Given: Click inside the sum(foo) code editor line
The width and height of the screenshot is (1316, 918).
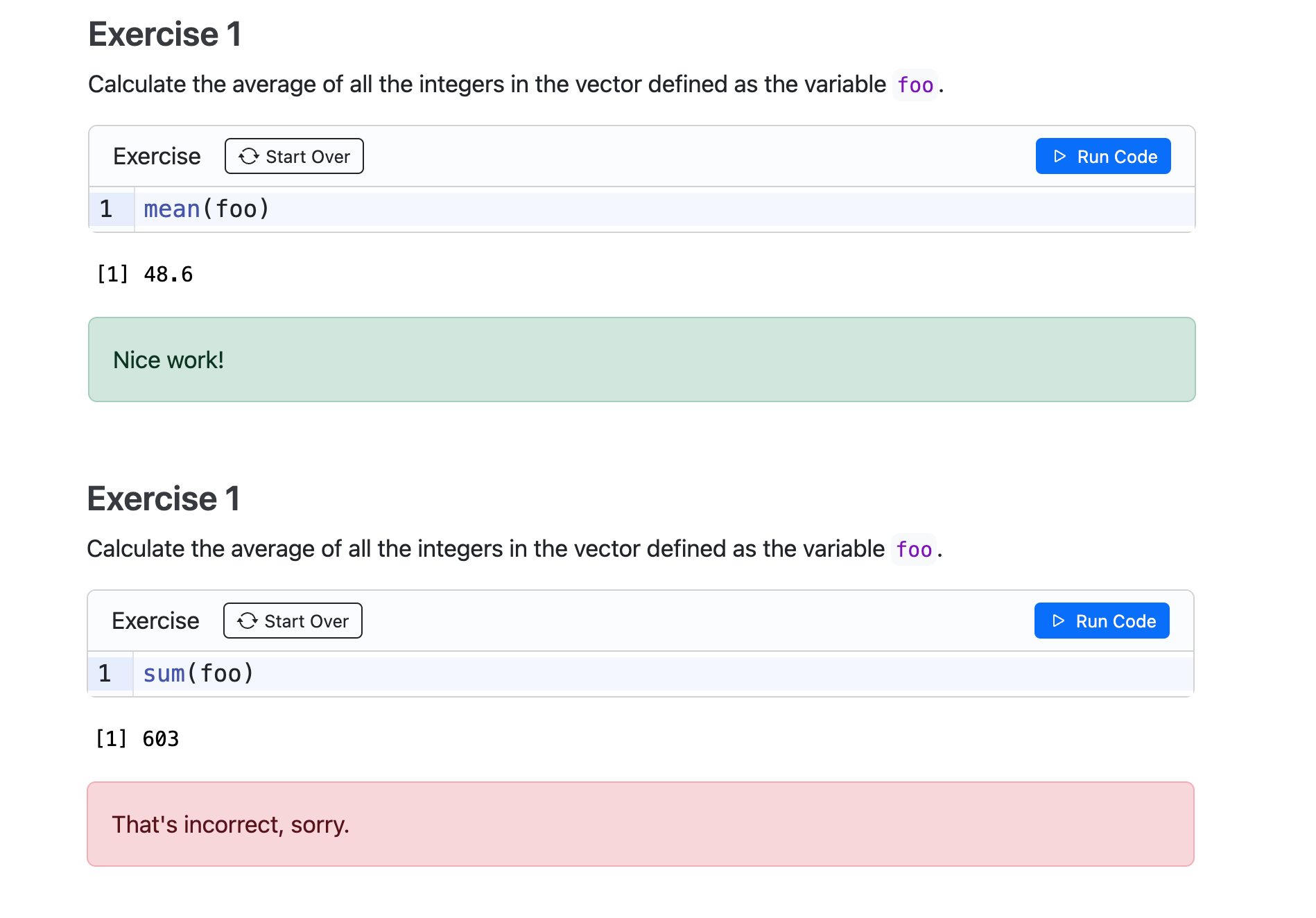Looking at the screenshot, I should click(x=198, y=673).
